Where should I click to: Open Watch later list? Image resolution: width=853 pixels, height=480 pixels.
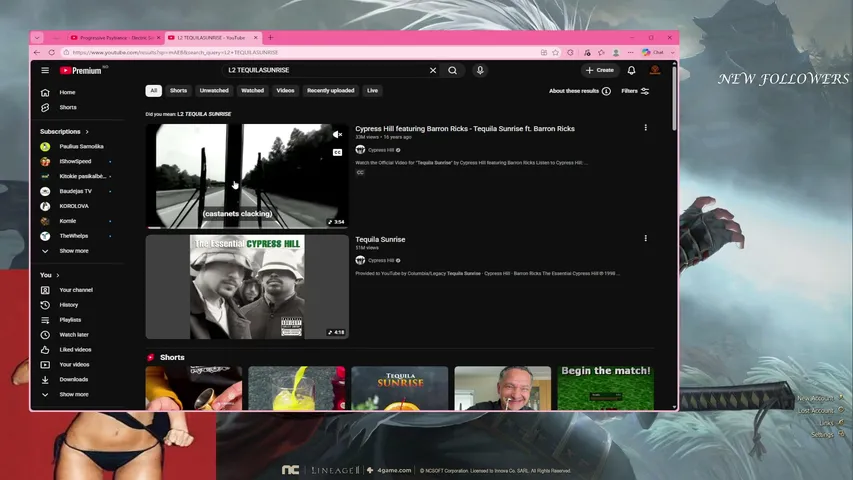click(x=76, y=335)
